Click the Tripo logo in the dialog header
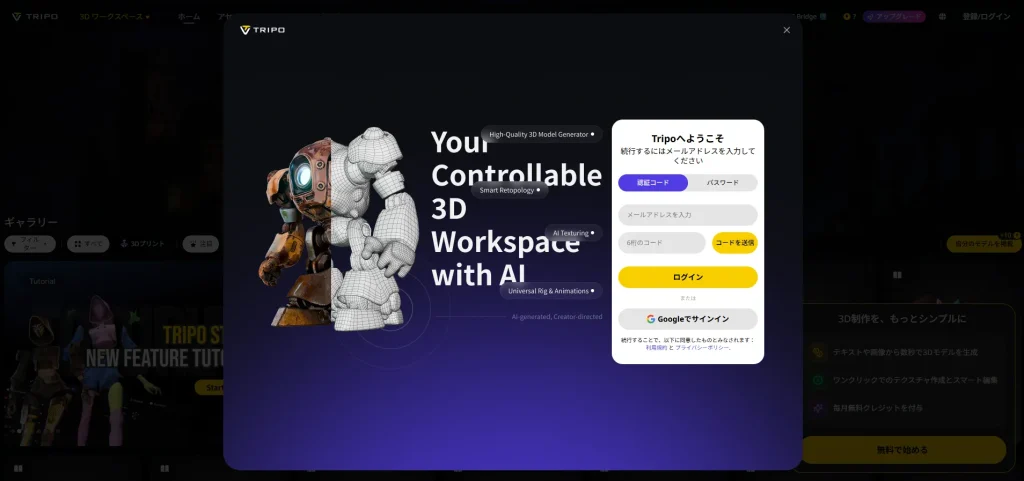 tap(263, 30)
